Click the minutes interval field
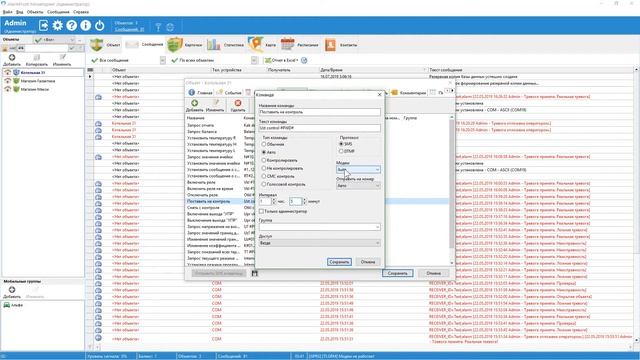640x360 pixels. 295,201
